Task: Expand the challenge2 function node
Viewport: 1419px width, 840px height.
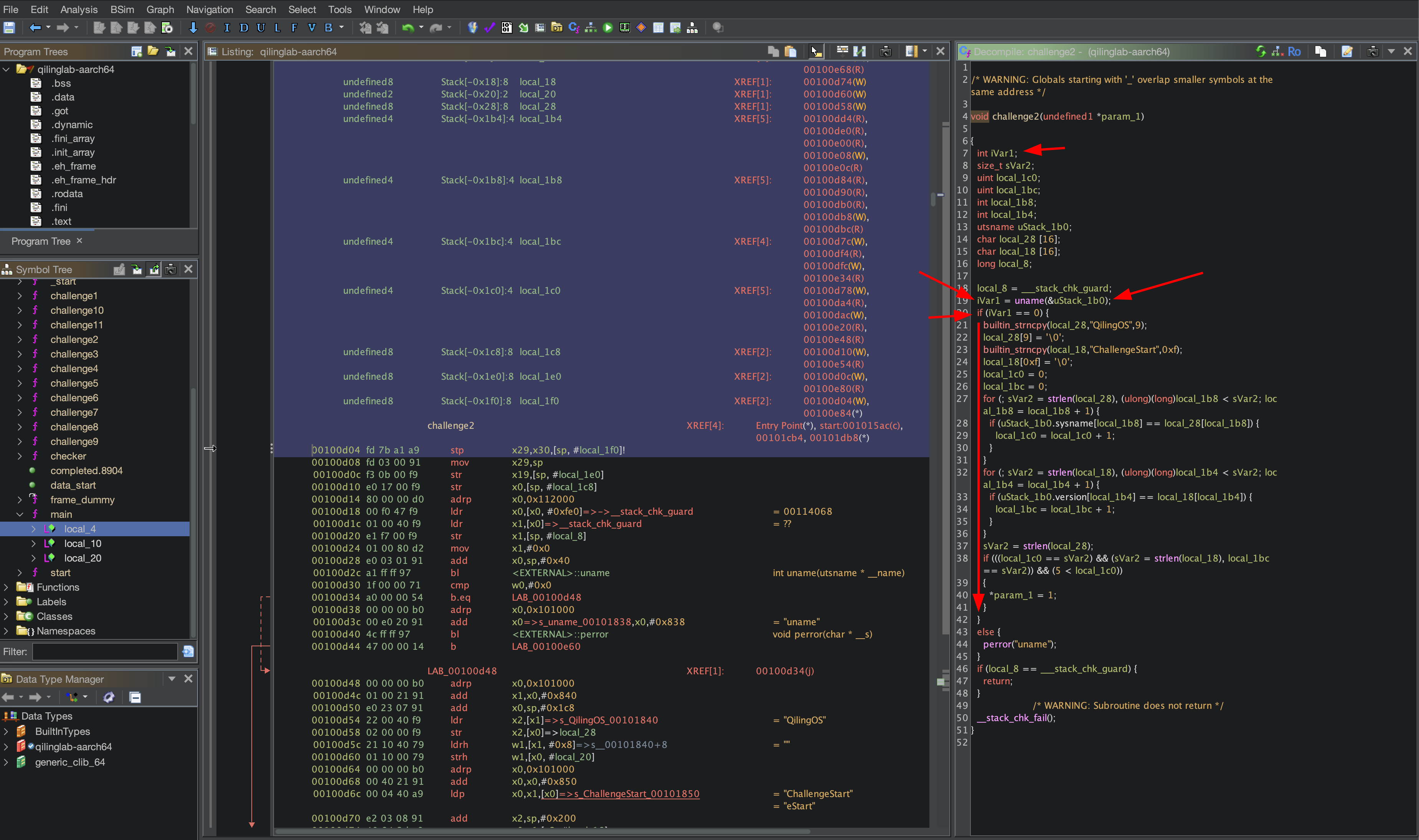Action: [20, 339]
